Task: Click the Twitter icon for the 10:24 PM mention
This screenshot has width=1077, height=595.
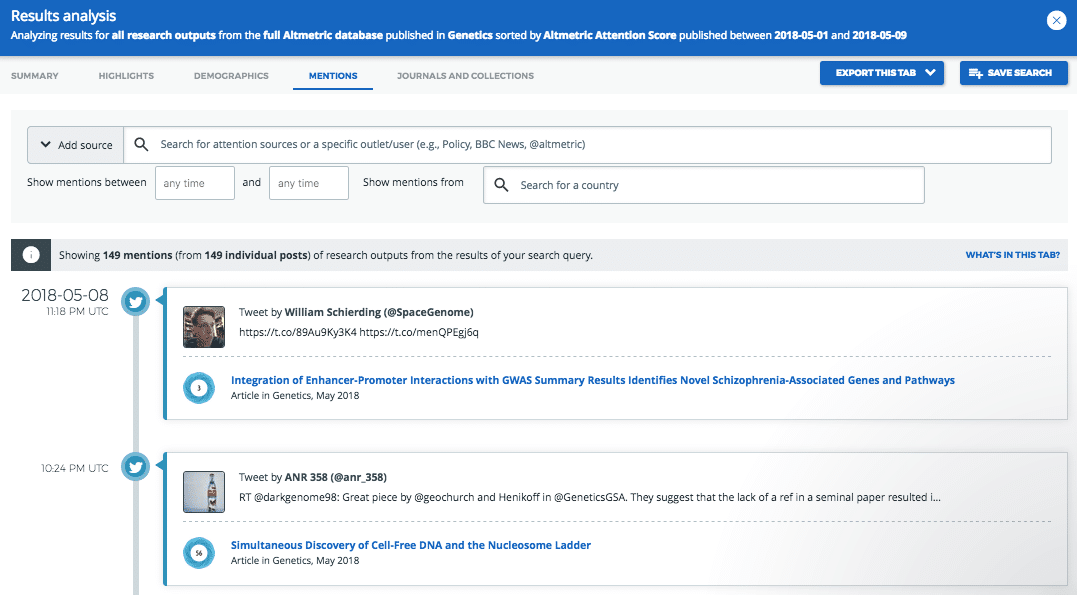Action: 136,467
